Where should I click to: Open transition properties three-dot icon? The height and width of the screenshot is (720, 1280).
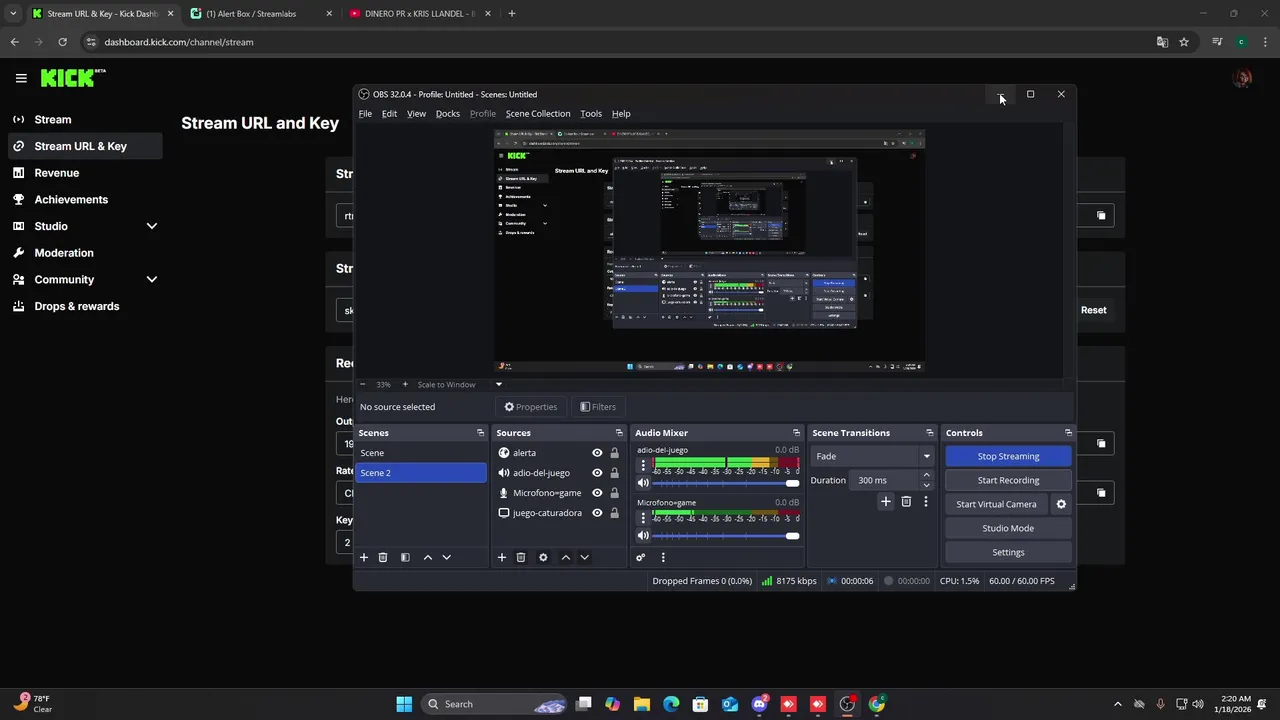click(925, 501)
